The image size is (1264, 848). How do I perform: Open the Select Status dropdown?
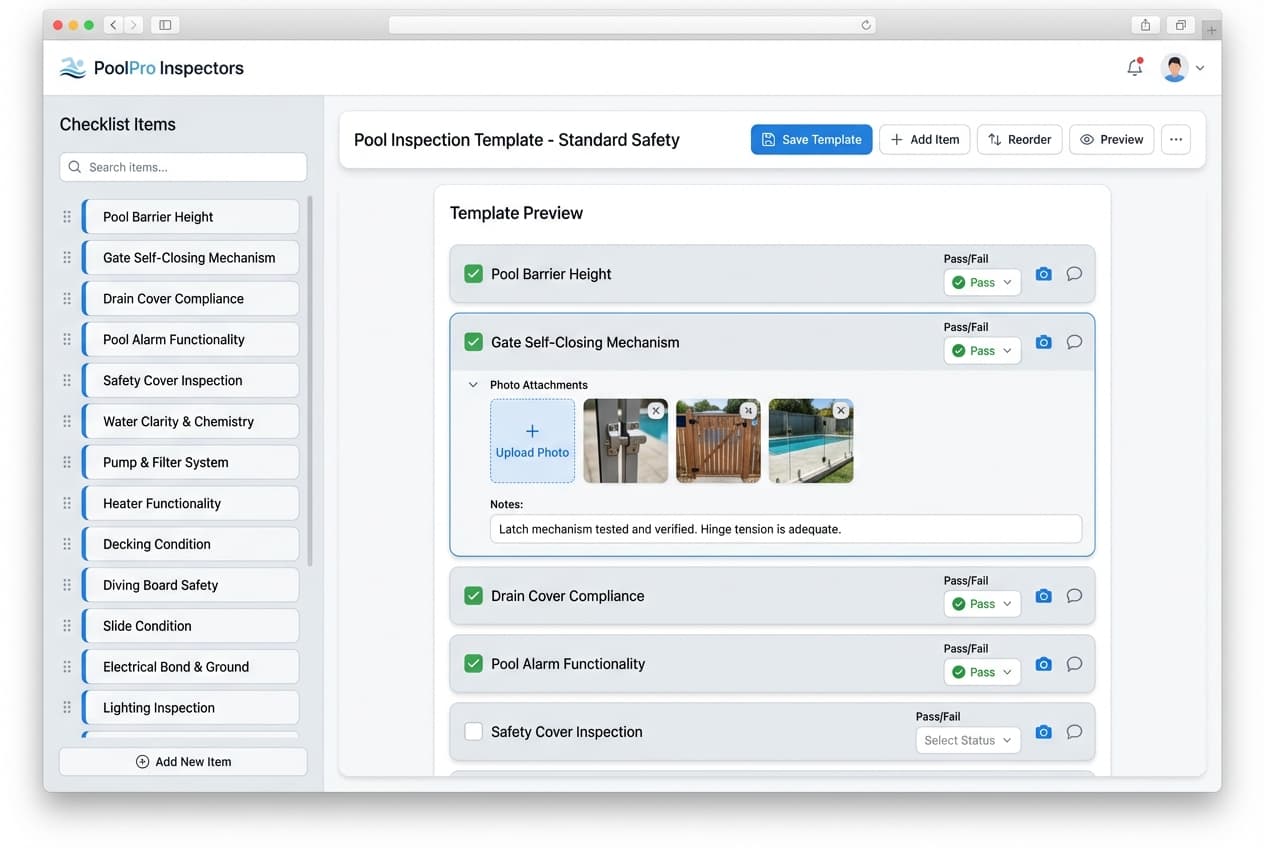967,740
